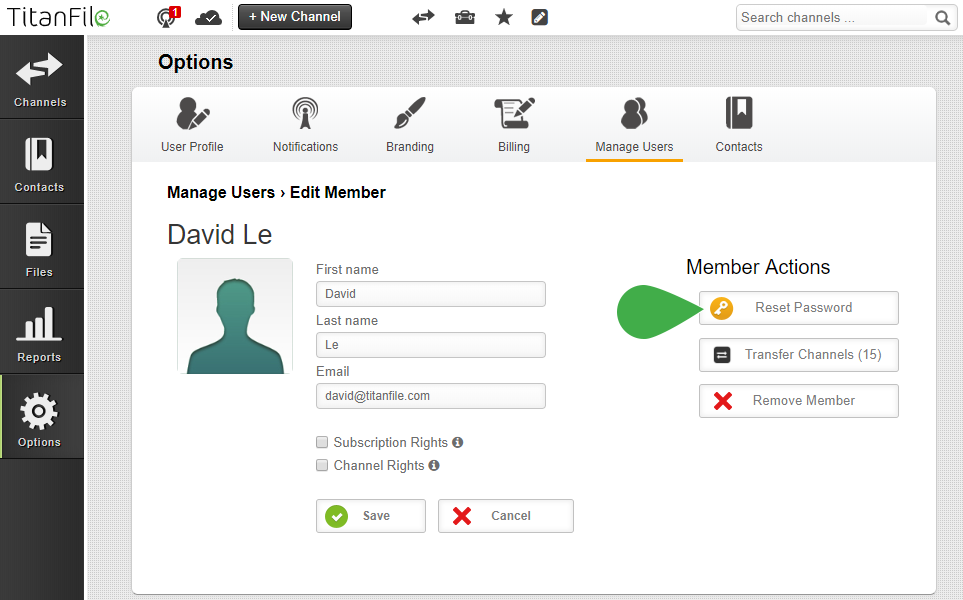
Task: Click the cloud icon in top bar
Action: coord(208,17)
